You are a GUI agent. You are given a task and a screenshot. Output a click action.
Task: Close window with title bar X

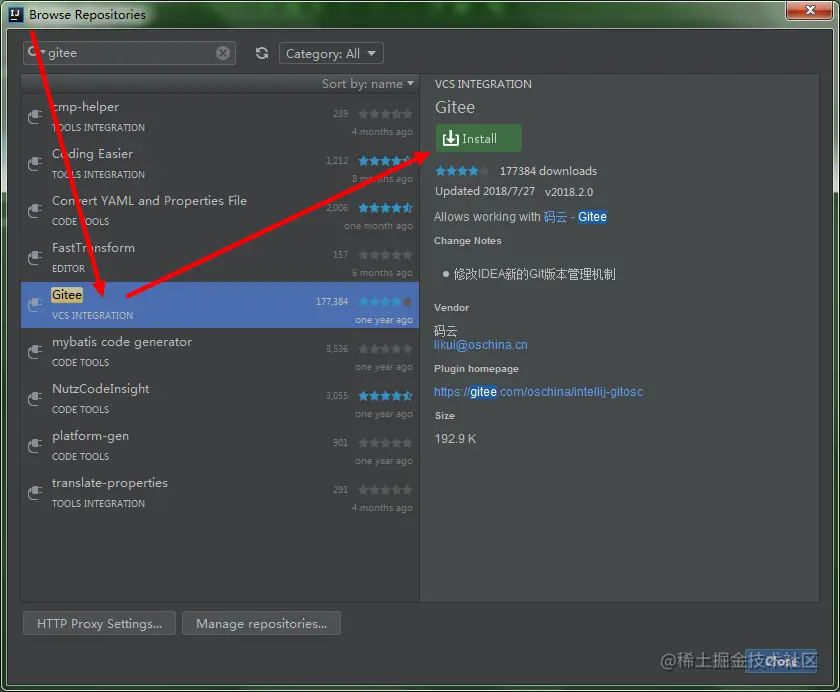point(810,10)
